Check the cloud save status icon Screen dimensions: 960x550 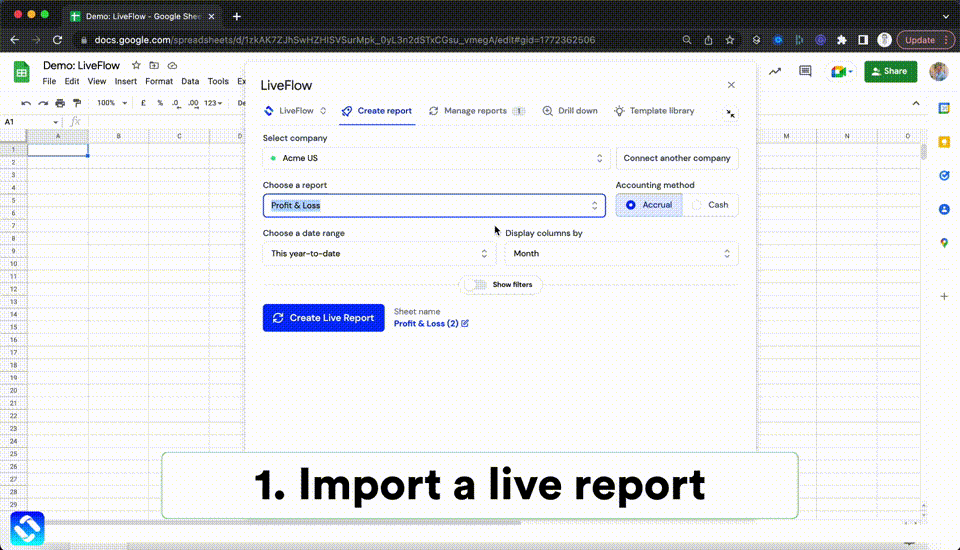click(172, 66)
